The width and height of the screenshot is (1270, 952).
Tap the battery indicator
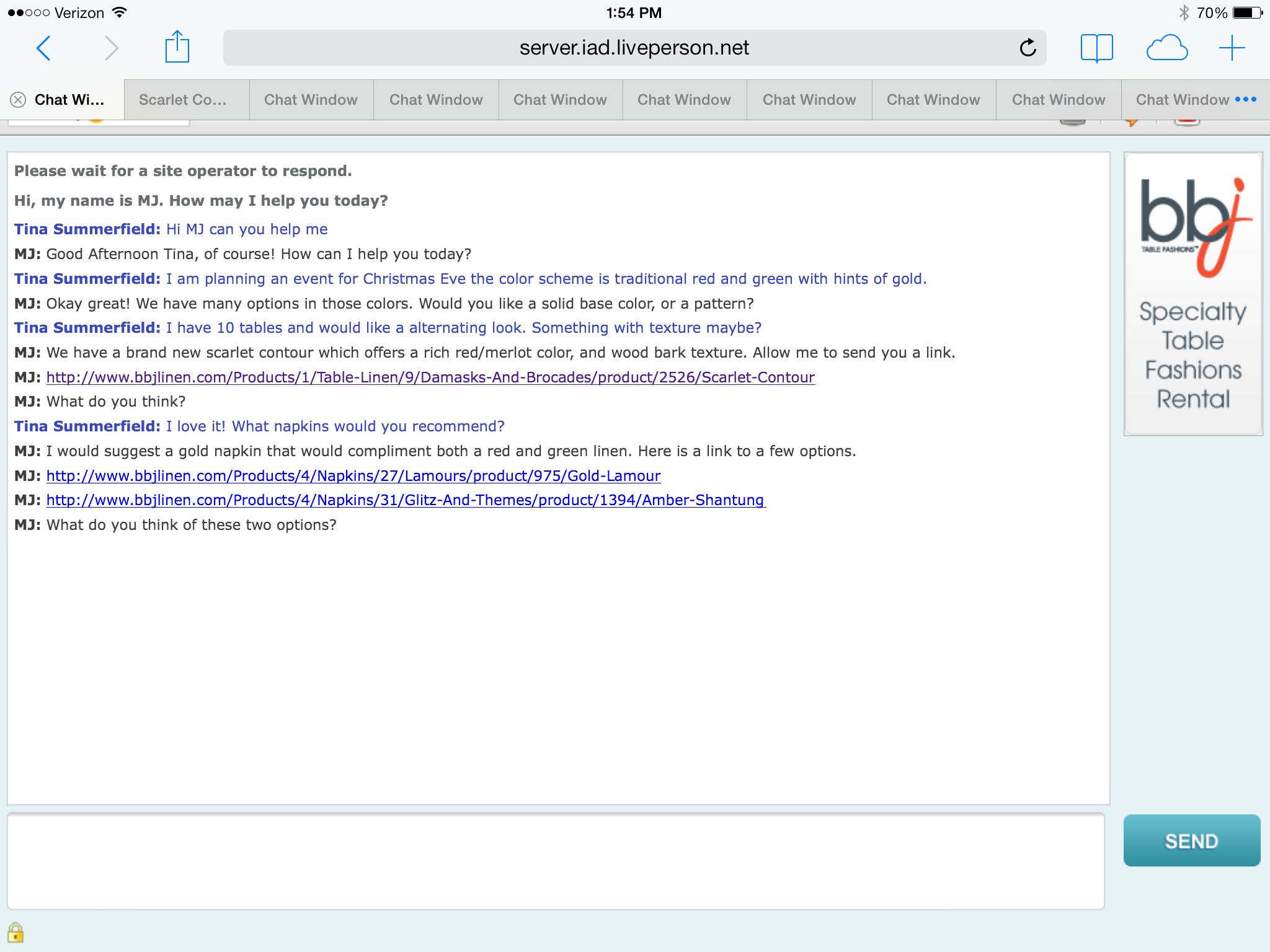coord(1248,13)
